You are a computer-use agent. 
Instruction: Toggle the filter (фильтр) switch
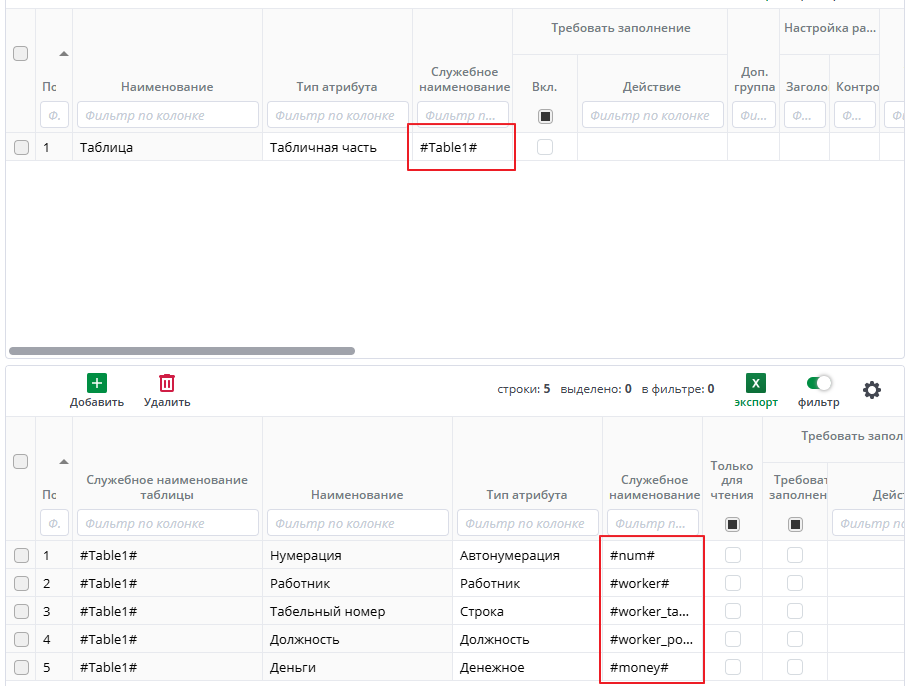(819, 383)
